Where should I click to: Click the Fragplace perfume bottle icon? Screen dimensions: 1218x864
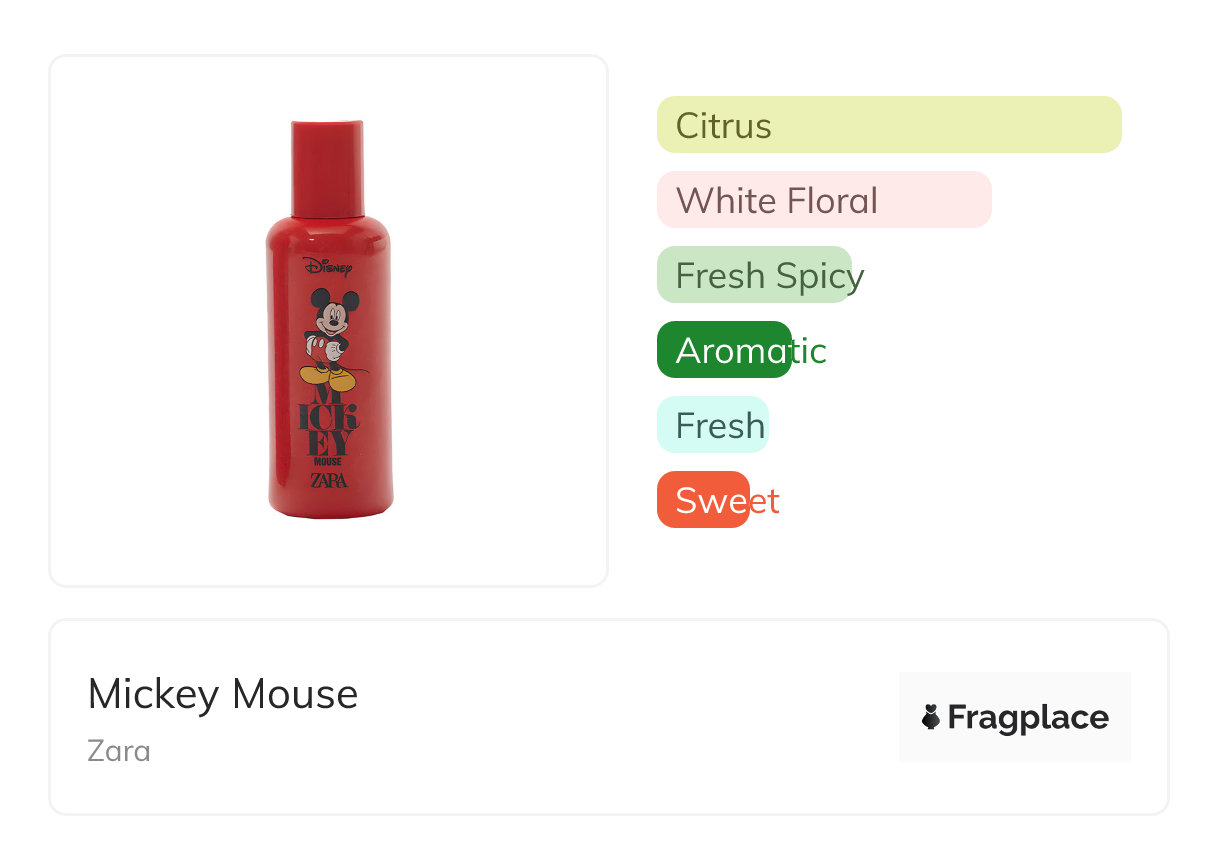(931, 717)
